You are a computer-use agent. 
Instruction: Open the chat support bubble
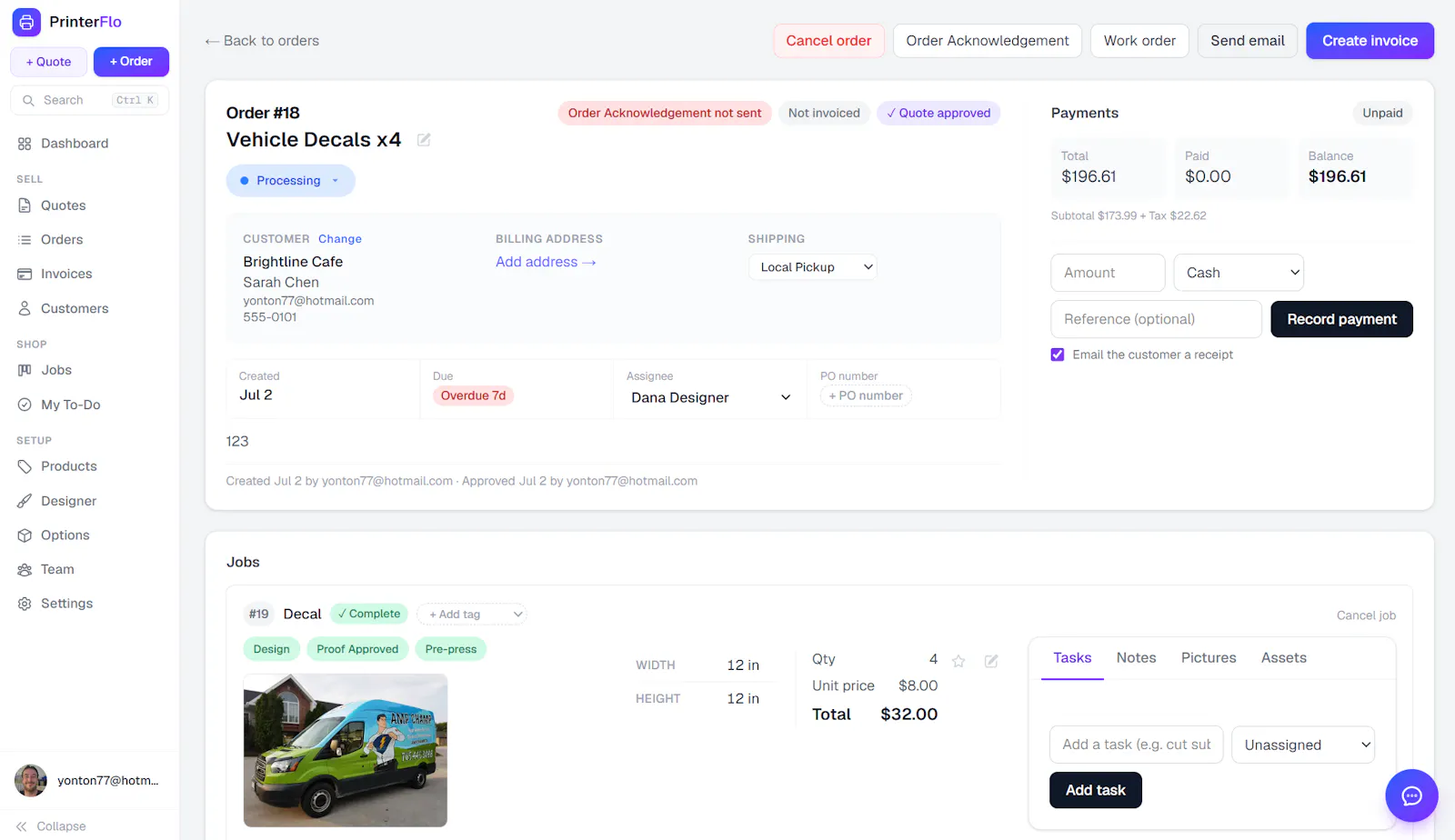point(1411,796)
